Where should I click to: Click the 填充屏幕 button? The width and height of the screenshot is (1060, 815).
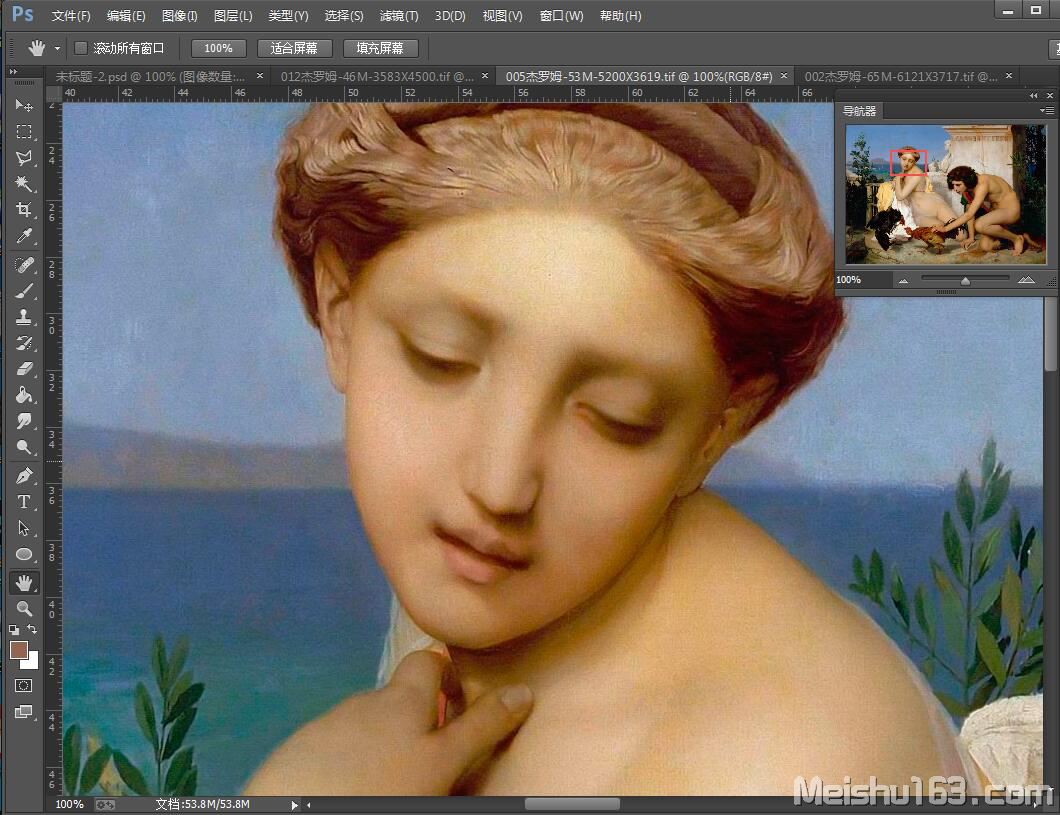(x=380, y=48)
